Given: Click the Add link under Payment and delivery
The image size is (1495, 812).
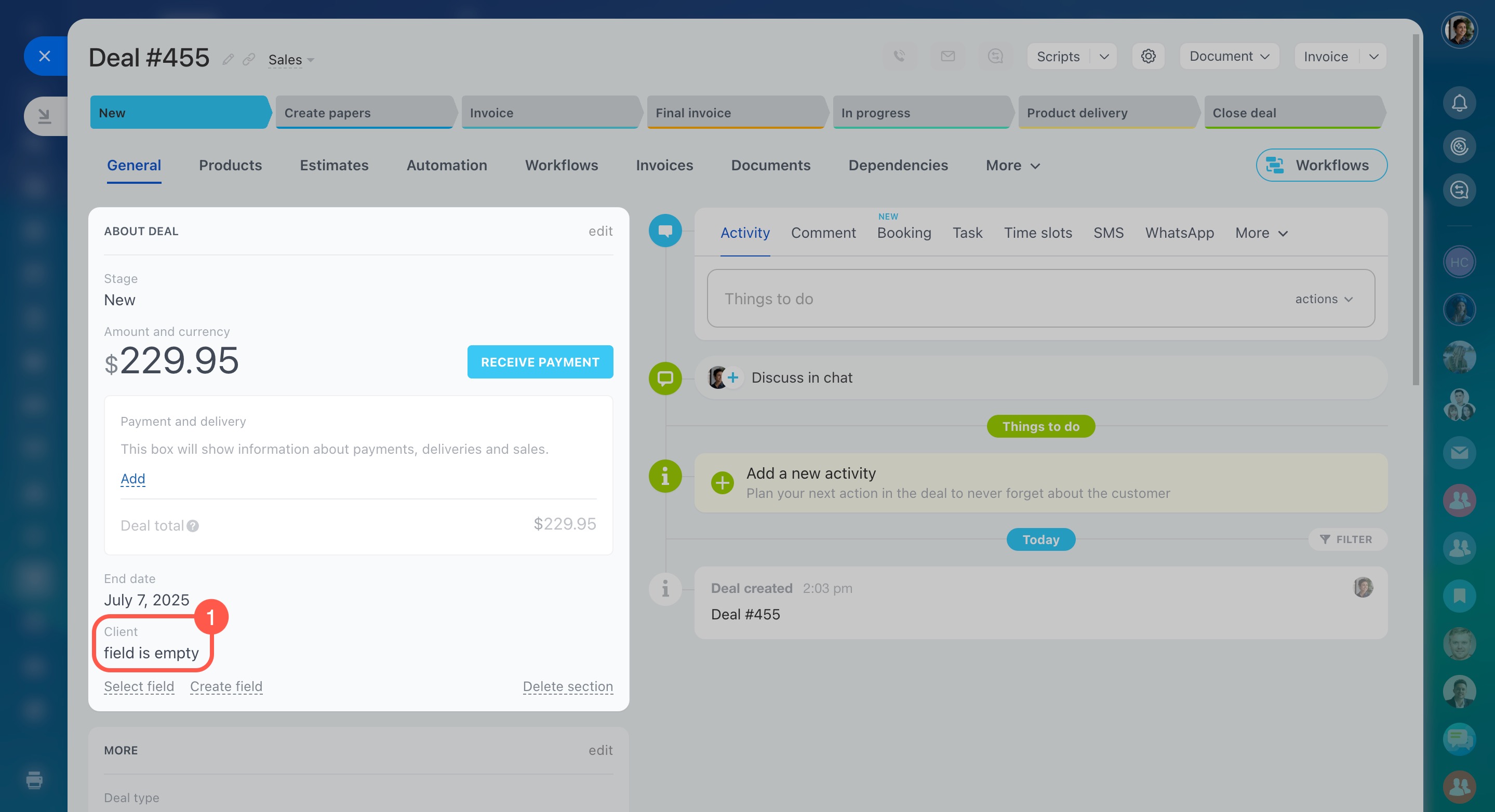Looking at the screenshot, I should [133, 479].
